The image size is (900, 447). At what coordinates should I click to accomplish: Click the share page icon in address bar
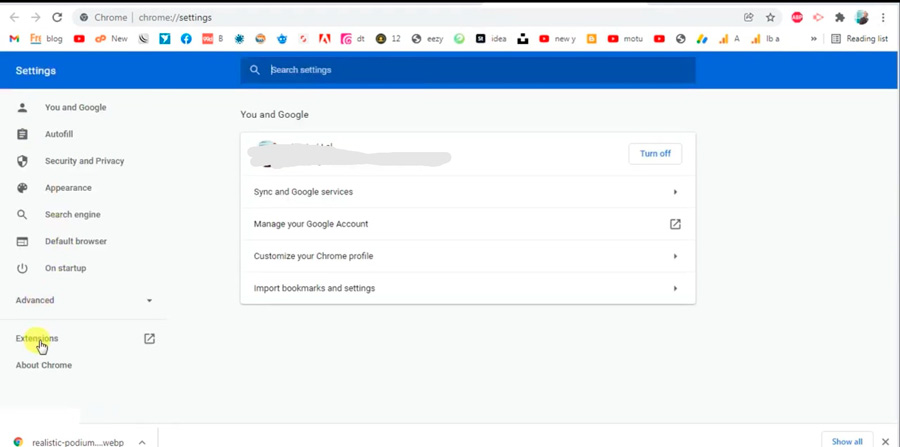coord(748,18)
